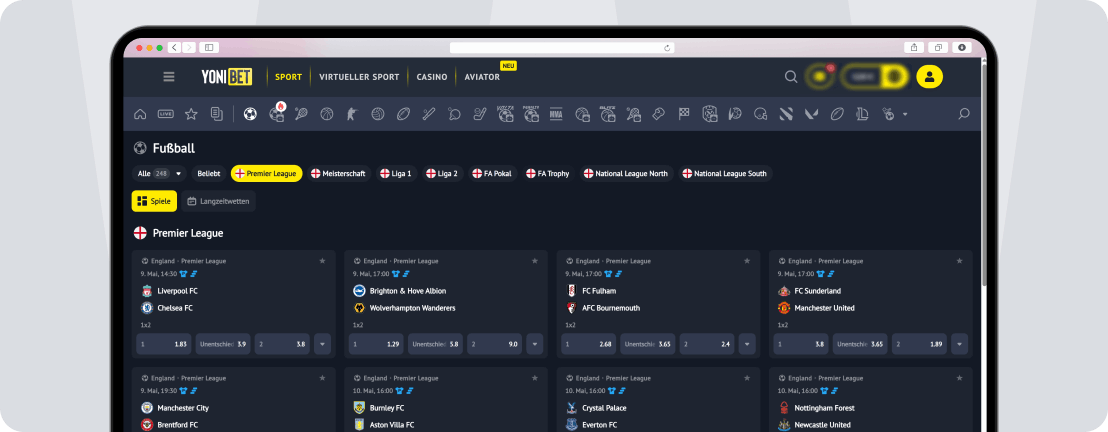Open VIRTUELLER SPORT in top navigation
The height and width of the screenshot is (432, 1108).
pyautogui.click(x=359, y=77)
